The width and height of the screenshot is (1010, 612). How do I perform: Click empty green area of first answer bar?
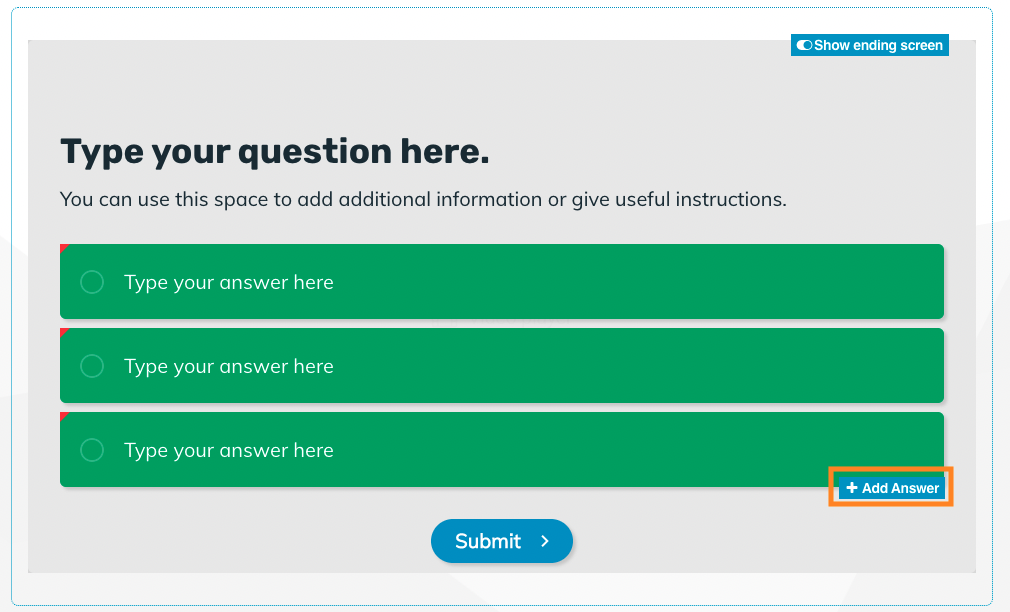coord(638,282)
